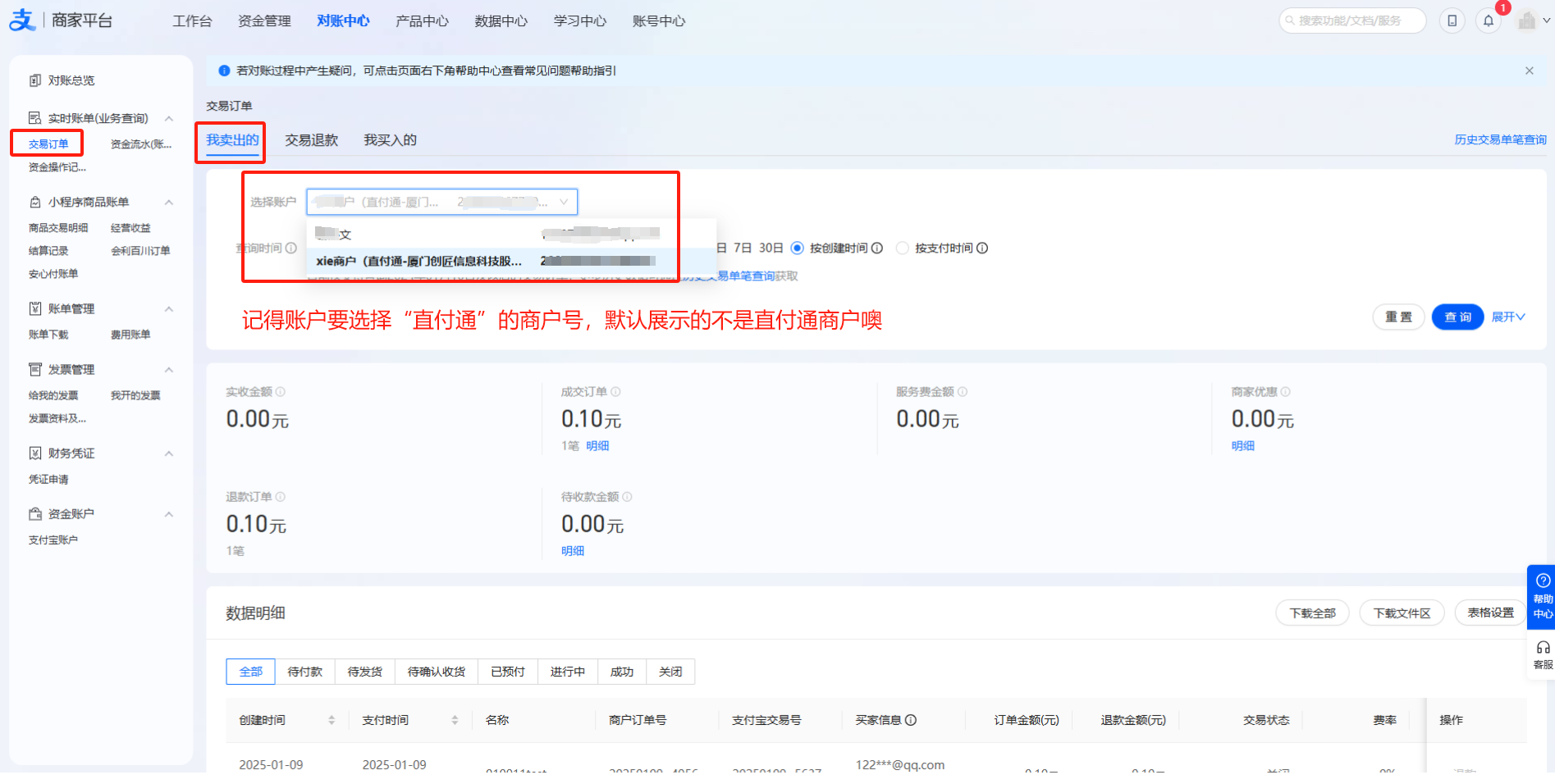Filter data by 待付款 status
This screenshot has height=784, width=1555.
tap(304, 672)
